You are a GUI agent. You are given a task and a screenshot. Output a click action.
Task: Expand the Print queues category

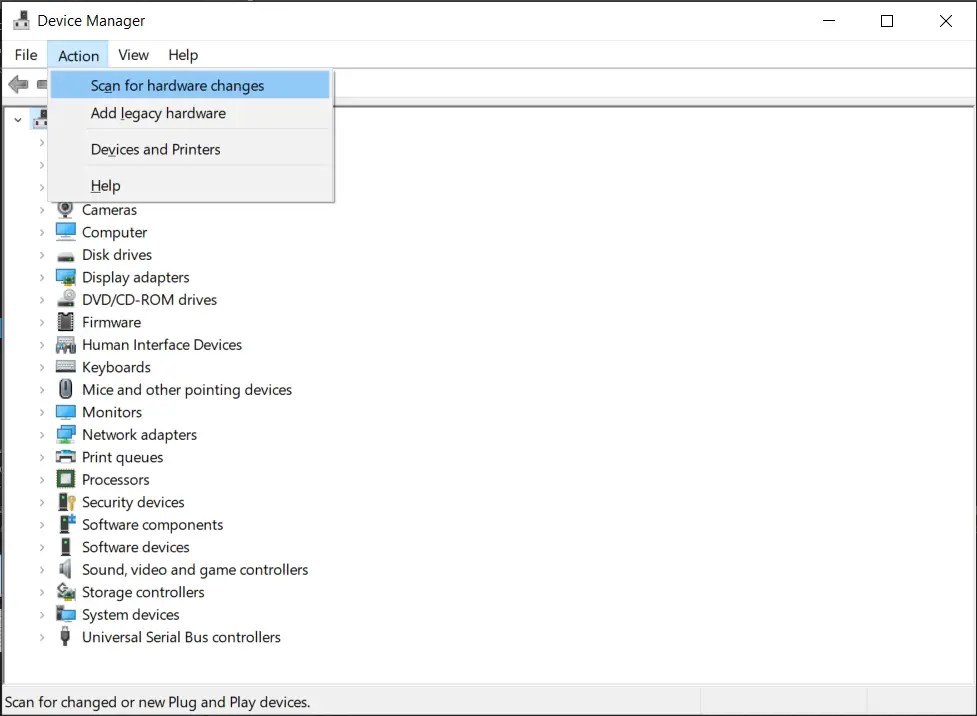[42, 457]
